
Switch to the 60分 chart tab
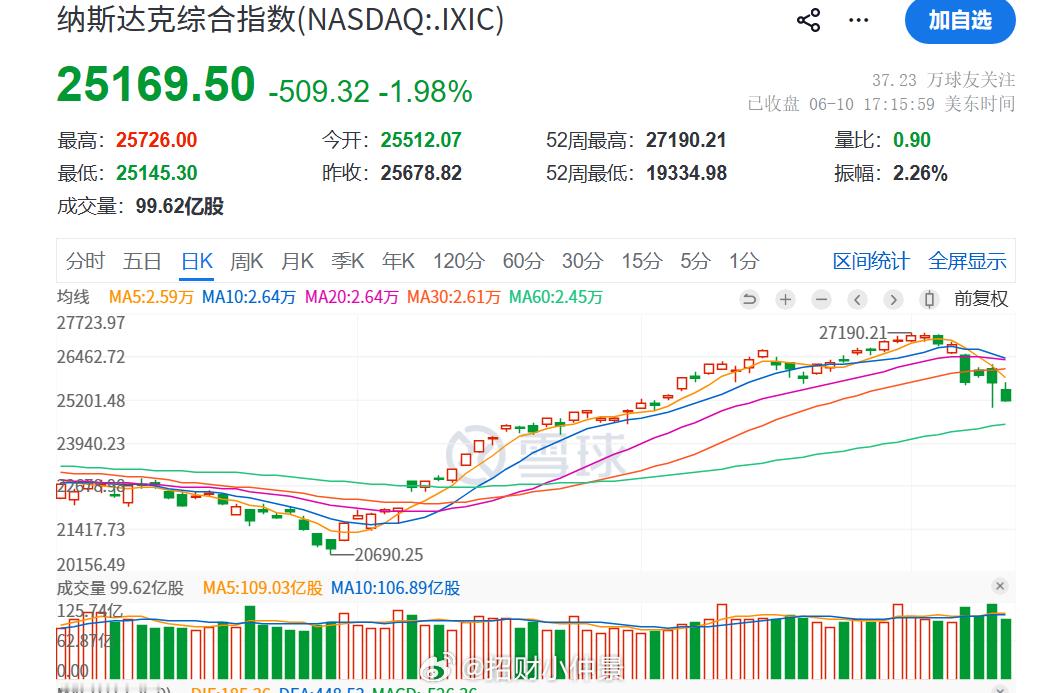point(524,260)
